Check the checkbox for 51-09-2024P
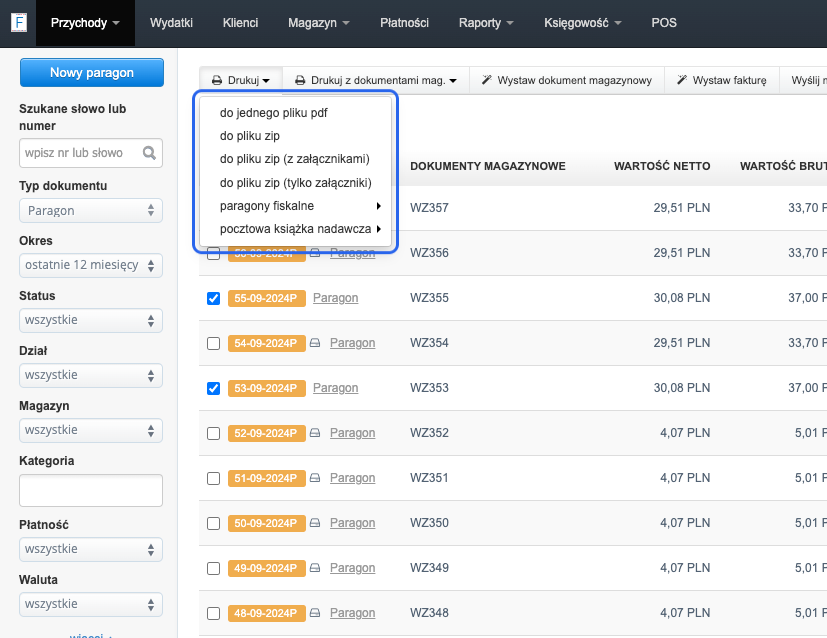The width and height of the screenshot is (827, 638). [213, 479]
